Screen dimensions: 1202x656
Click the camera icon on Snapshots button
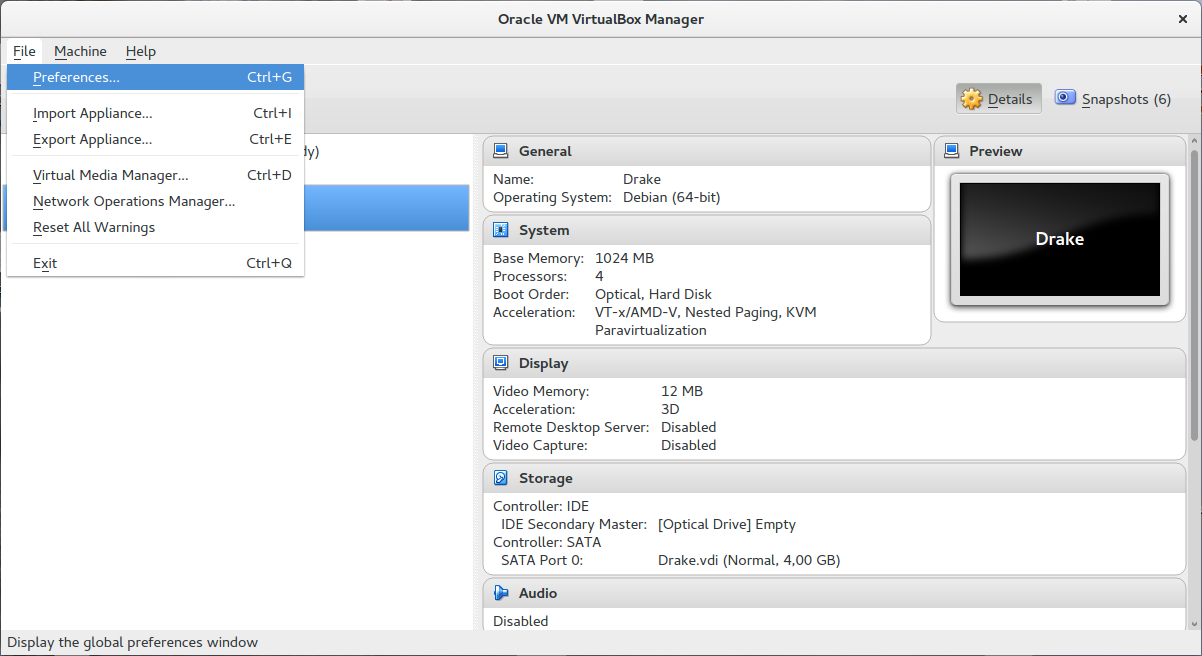click(x=1065, y=98)
